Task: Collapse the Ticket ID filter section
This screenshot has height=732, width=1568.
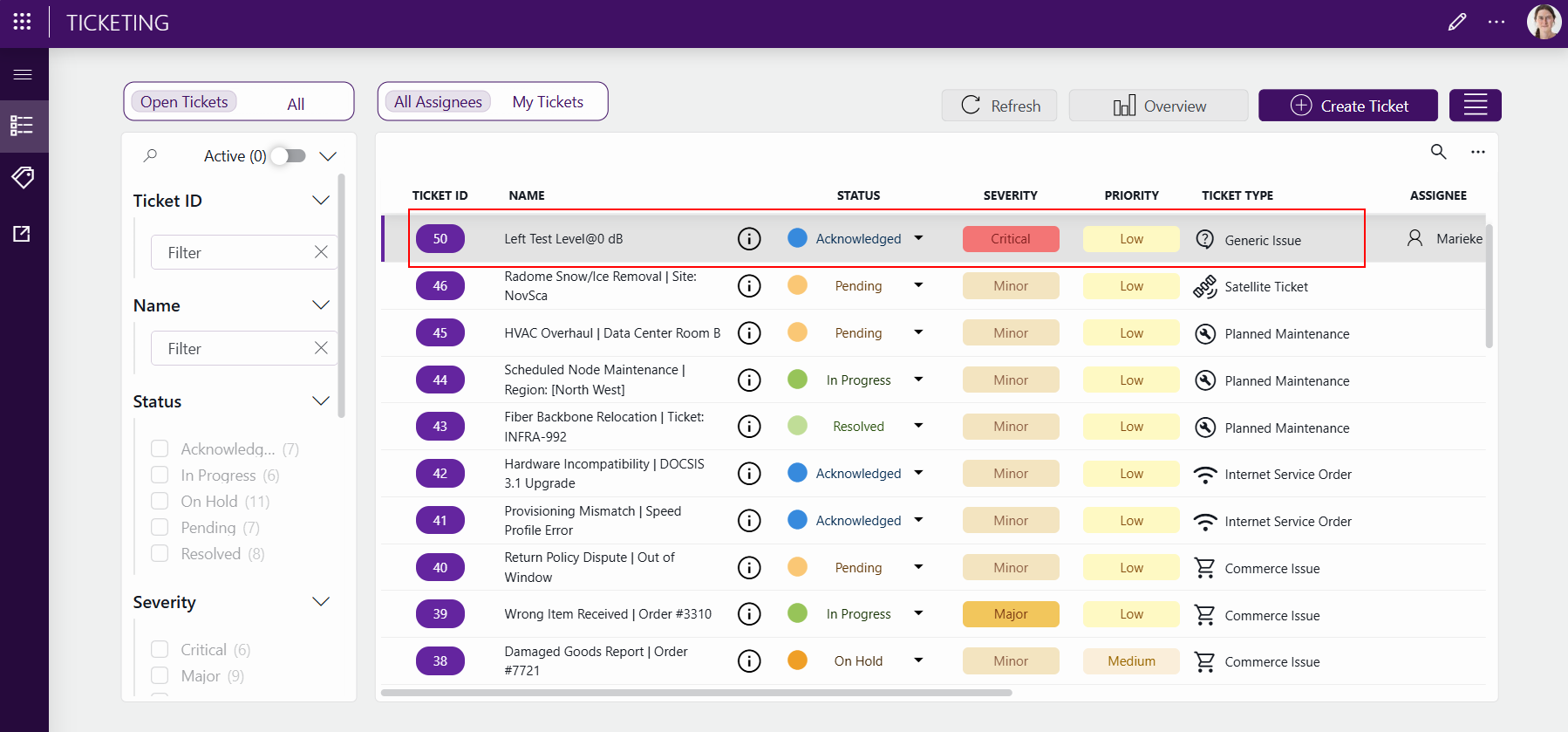Action: [x=321, y=201]
